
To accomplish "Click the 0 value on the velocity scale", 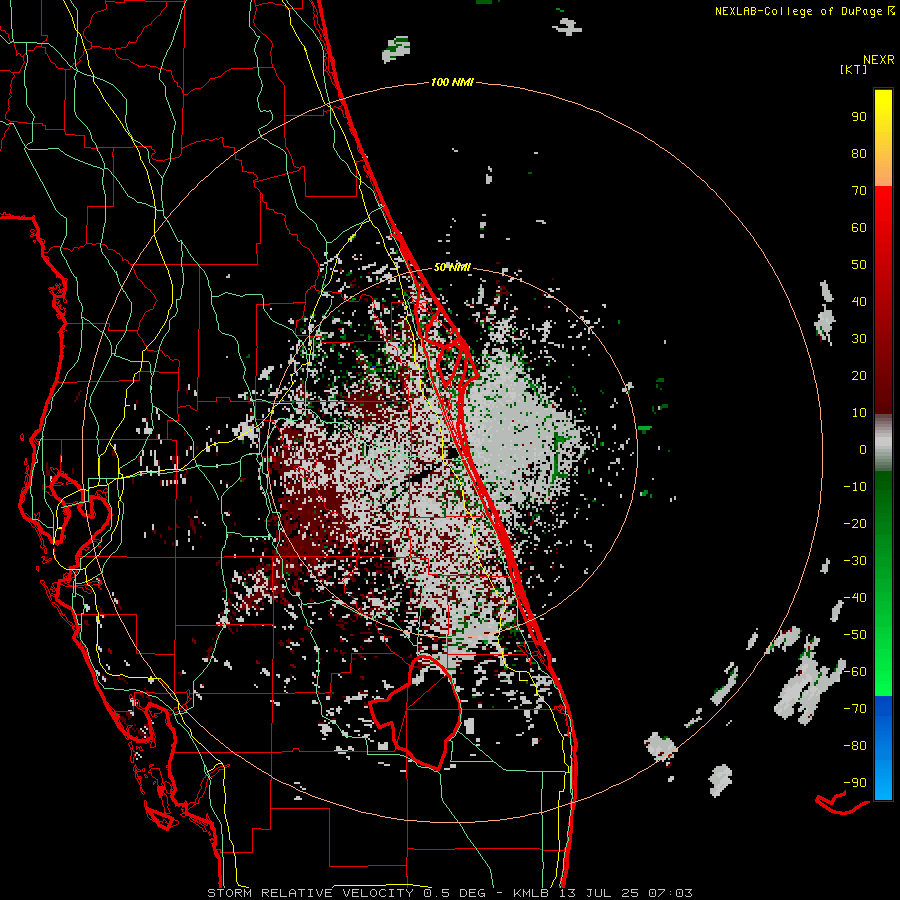I will tap(863, 450).
